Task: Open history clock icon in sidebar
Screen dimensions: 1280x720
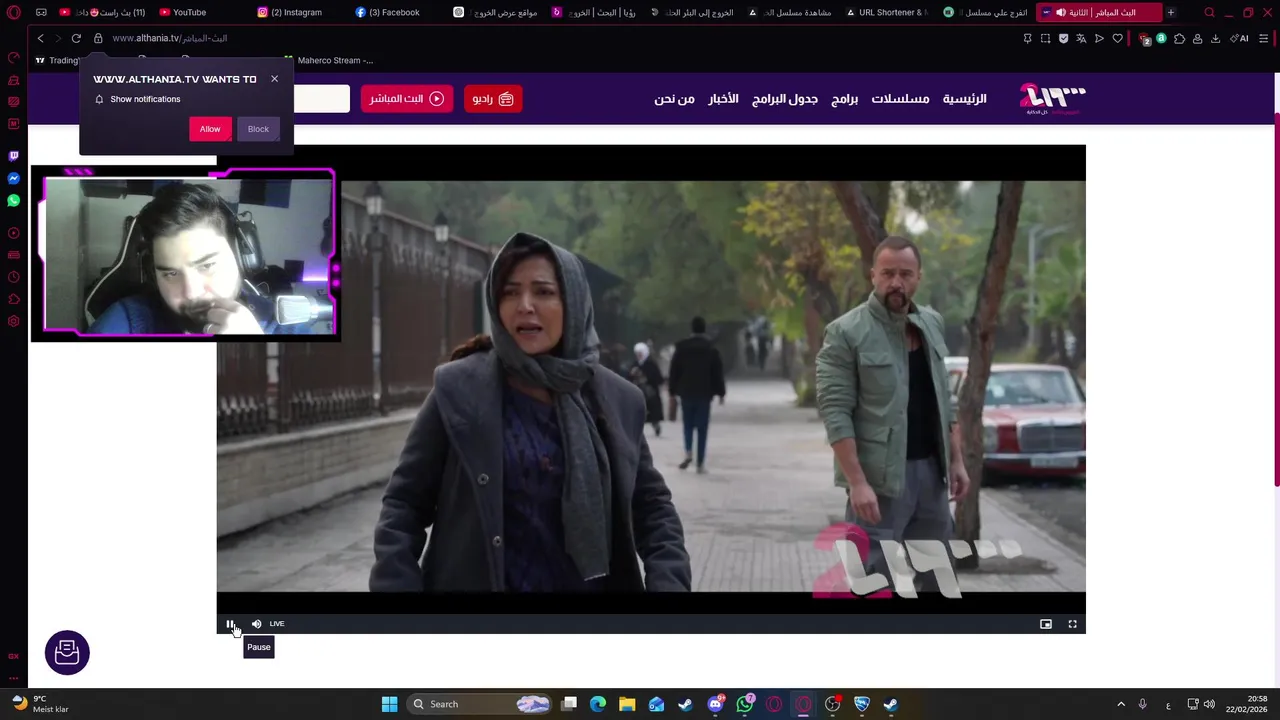Action: pyautogui.click(x=13, y=277)
